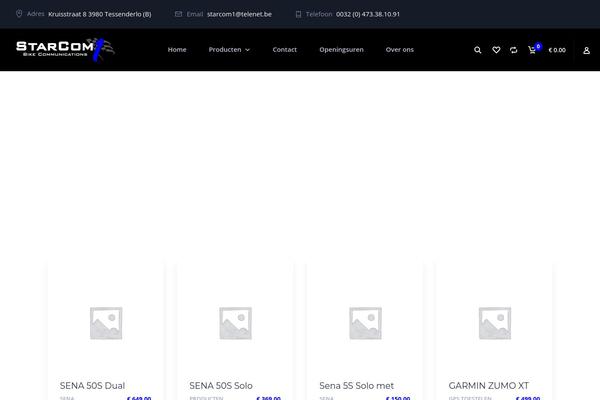This screenshot has height=400, width=600.
Task: Open the Contact page
Action: pyautogui.click(x=285, y=50)
